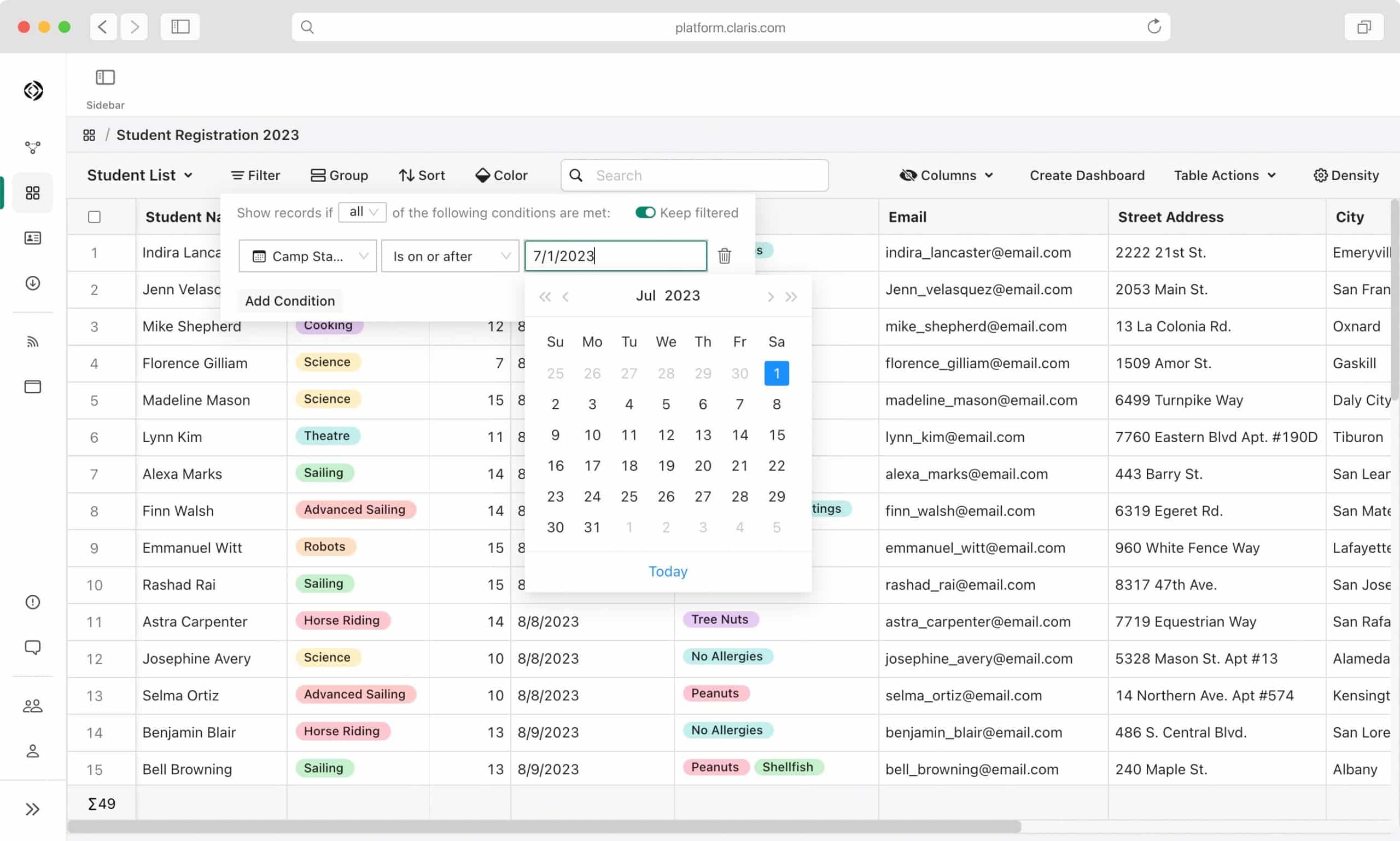Go to next year in calendar
The image size is (1400, 841).
point(791,297)
